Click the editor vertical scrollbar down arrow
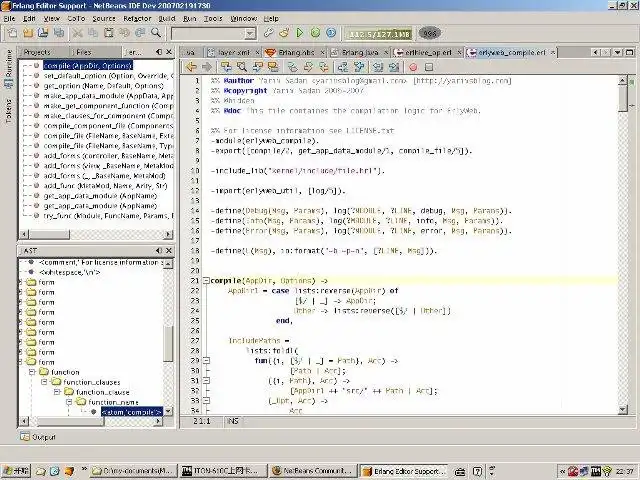The width and height of the screenshot is (640, 480). click(623, 409)
